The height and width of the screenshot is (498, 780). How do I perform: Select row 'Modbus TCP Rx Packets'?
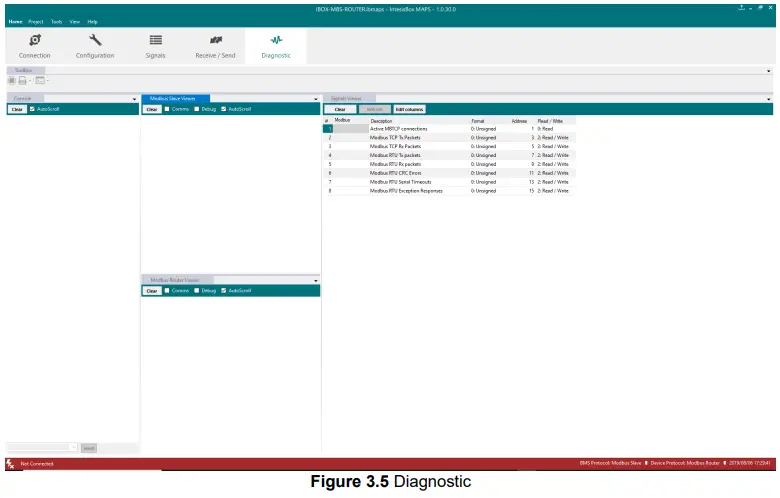point(449,147)
